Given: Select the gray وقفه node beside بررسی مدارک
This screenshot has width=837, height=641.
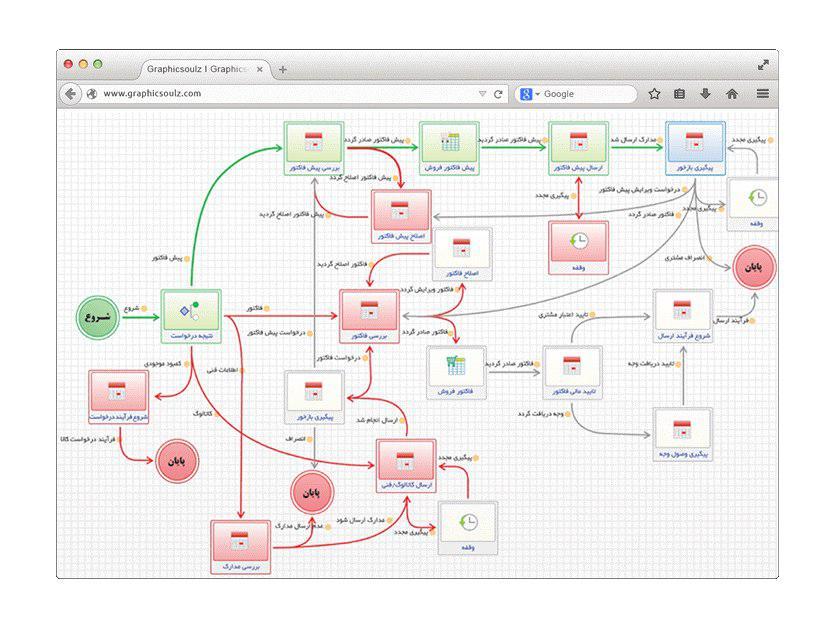Looking at the screenshot, I should point(468,528).
